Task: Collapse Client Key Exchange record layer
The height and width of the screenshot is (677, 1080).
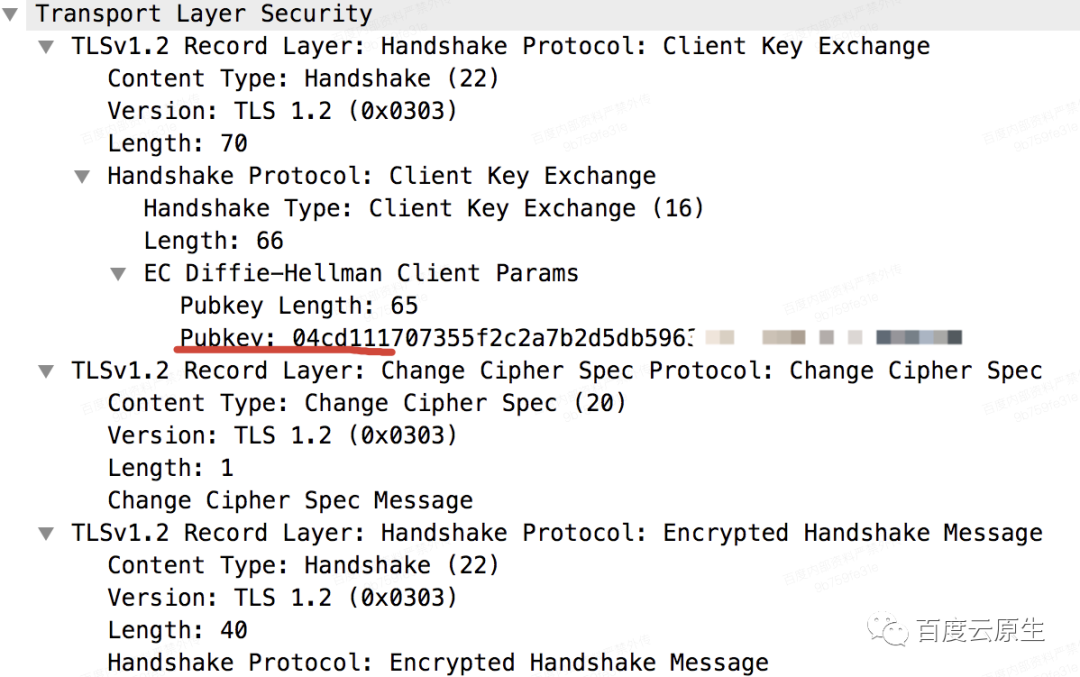Action: tap(46, 47)
